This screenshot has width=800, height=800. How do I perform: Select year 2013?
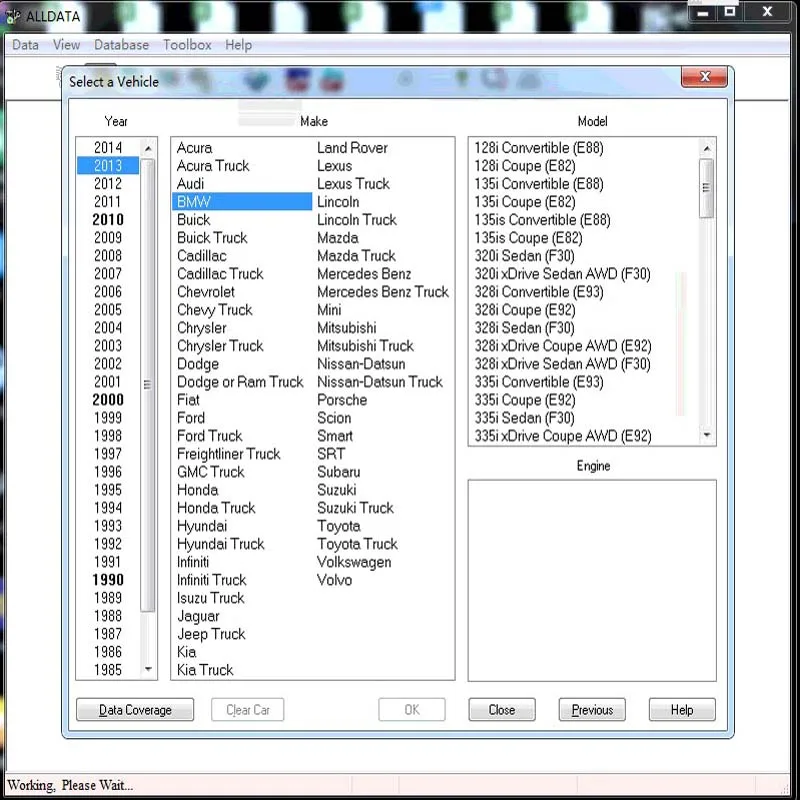[108, 165]
